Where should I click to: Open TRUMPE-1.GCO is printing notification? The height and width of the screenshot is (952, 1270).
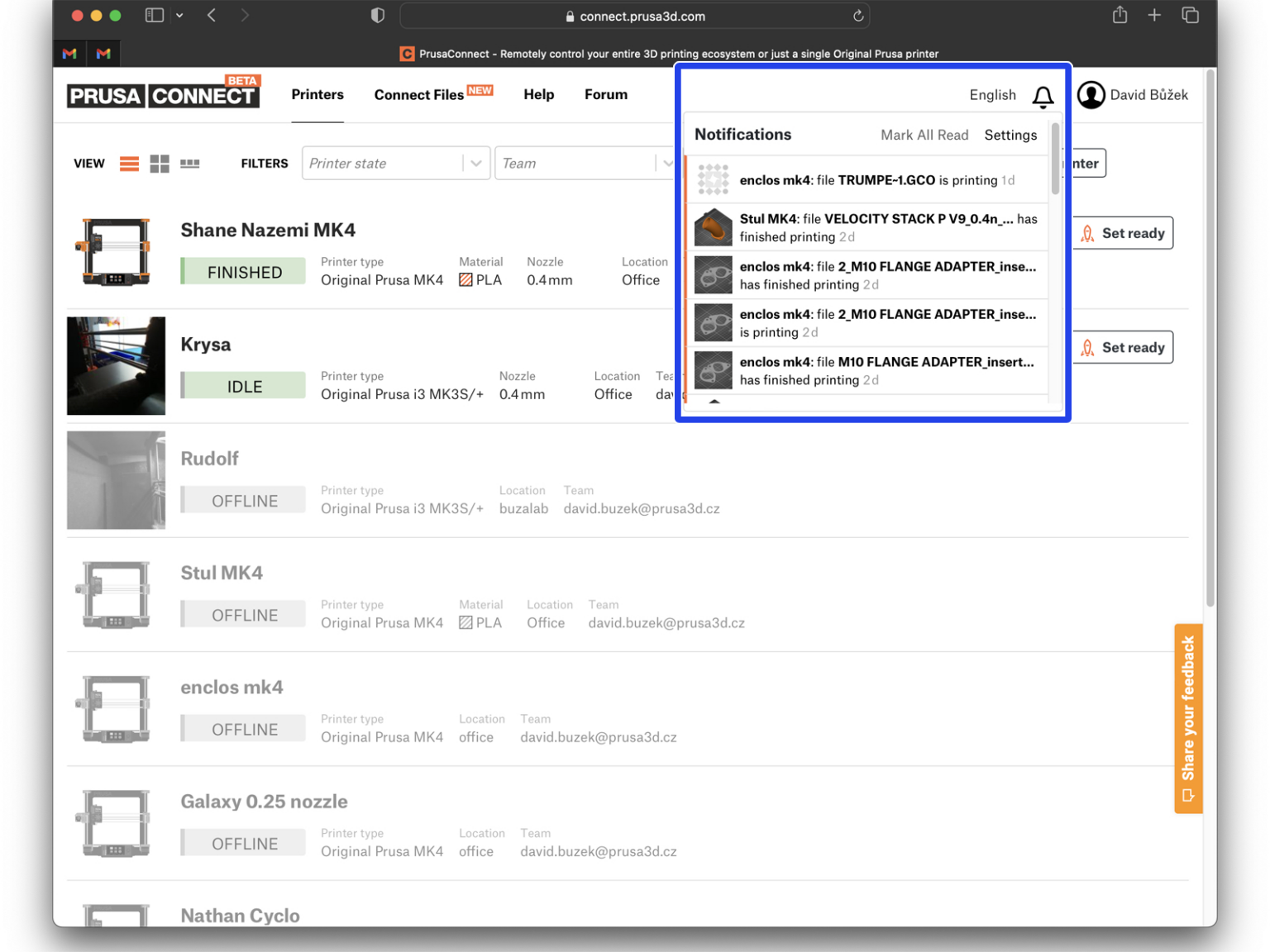[x=867, y=179]
